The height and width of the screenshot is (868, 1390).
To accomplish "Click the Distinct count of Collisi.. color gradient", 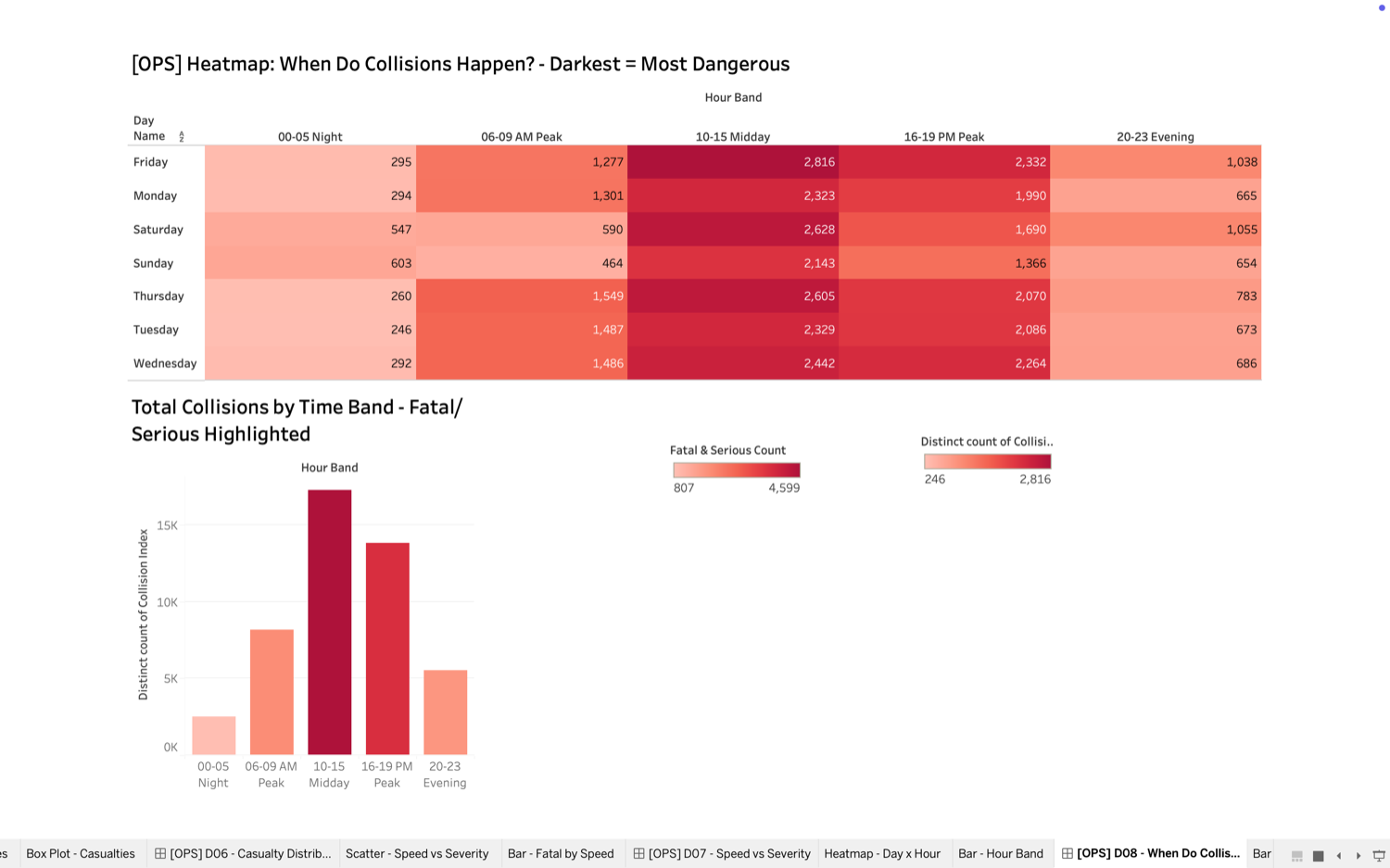I will tap(987, 461).
